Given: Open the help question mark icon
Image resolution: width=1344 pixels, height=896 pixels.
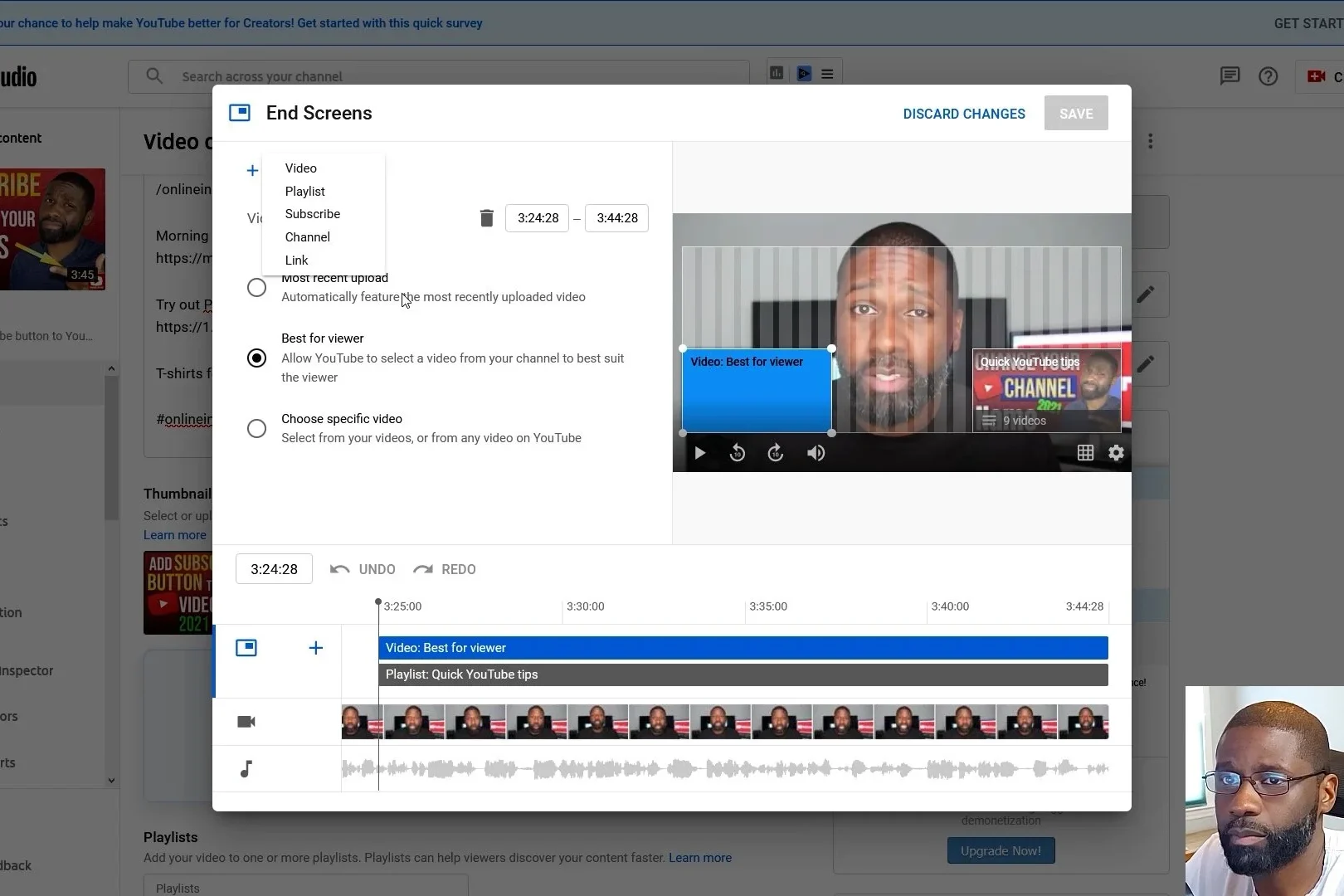Looking at the screenshot, I should pos(1268,76).
